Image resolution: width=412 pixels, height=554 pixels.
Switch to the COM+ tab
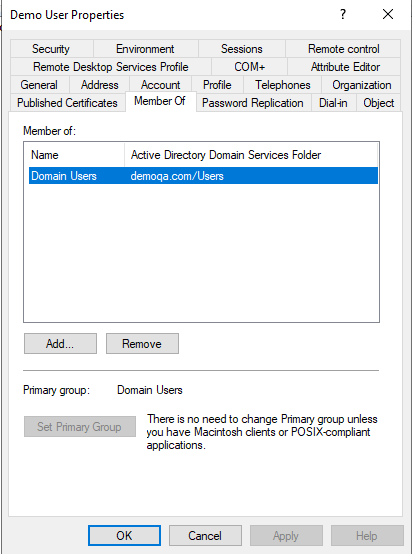(x=249, y=67)
